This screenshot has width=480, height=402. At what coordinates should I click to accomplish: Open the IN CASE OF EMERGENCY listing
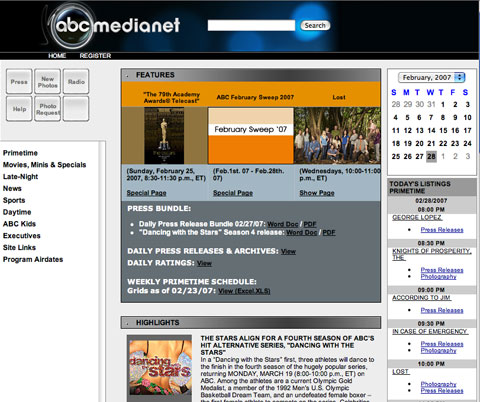430,331
